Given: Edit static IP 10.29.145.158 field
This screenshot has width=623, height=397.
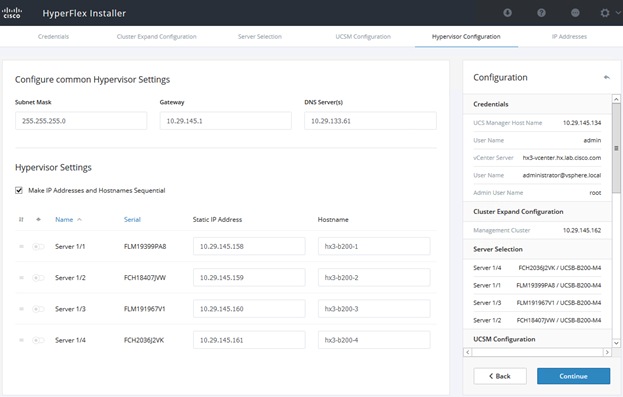Looking at the screenshot, I should coord(249,246).
